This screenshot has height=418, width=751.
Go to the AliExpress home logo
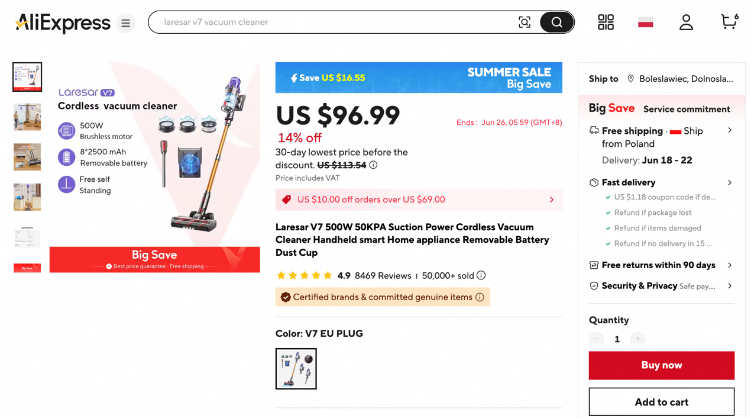click(62, 23)
